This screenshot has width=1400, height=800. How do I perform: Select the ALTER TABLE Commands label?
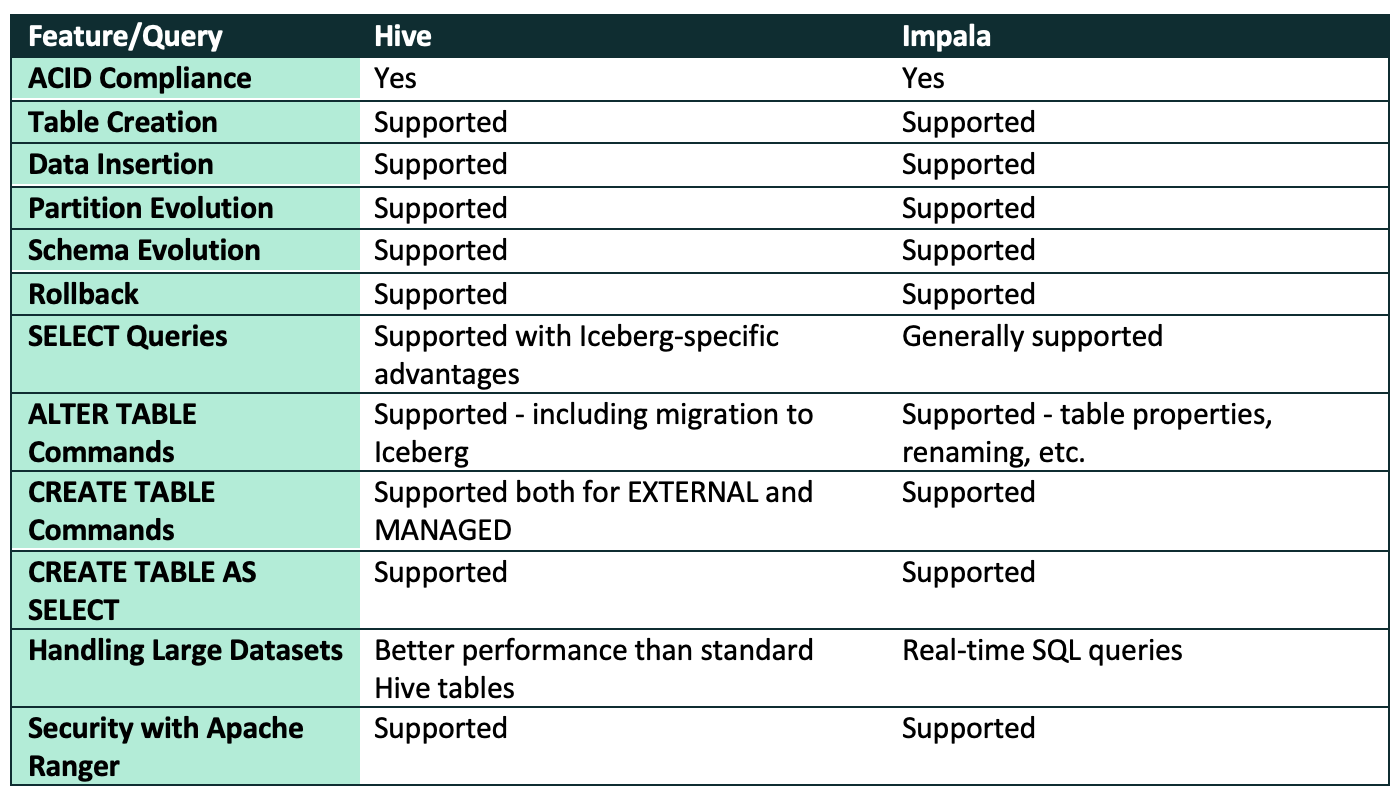click(112, 433)
